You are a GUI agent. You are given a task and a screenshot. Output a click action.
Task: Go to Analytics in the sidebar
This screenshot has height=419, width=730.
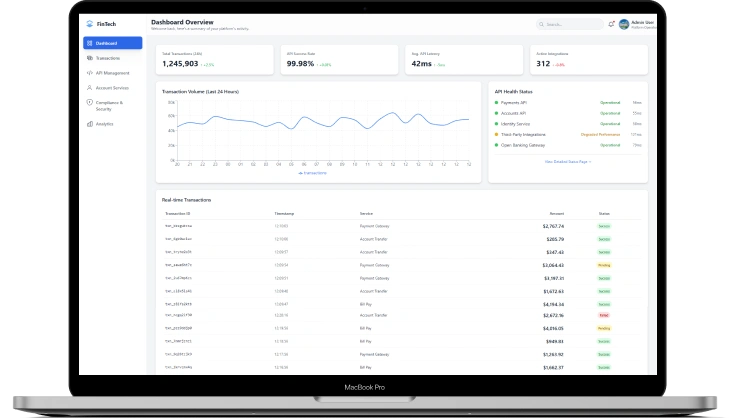[105, 124]
